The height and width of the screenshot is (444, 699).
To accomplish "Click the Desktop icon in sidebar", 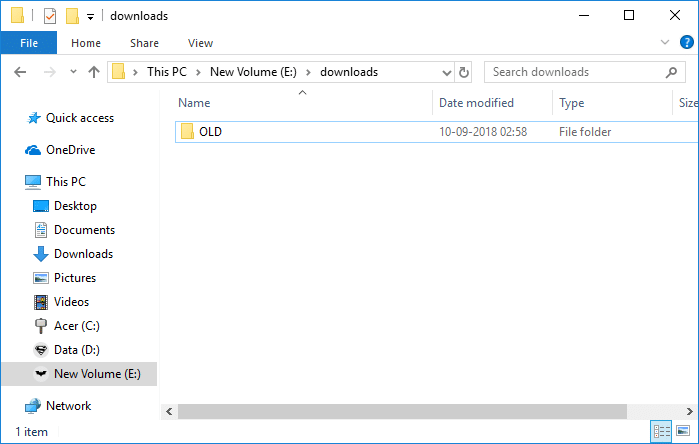I will coord(41,206).
